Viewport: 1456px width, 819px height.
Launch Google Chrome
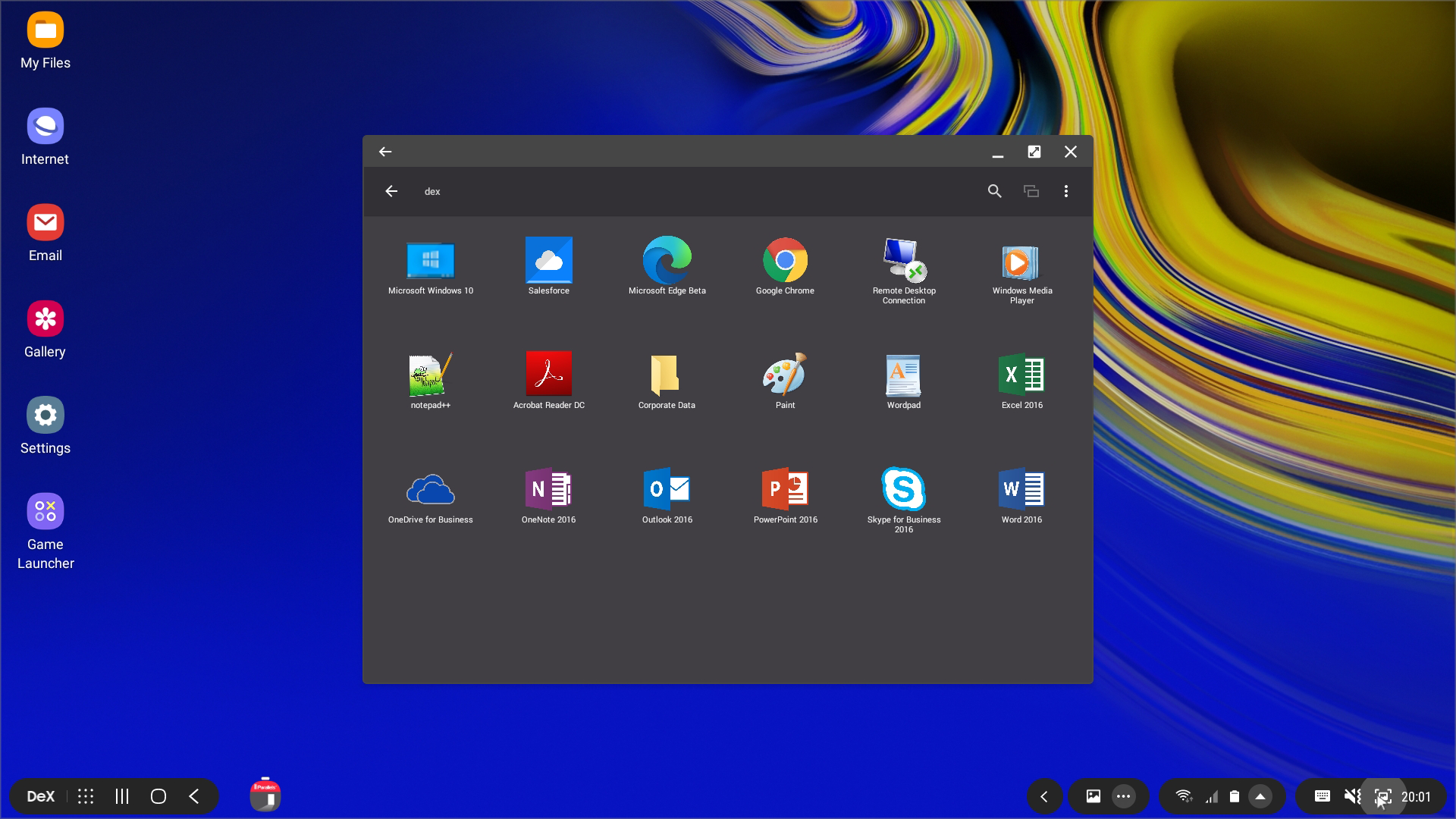pos(785,262)
